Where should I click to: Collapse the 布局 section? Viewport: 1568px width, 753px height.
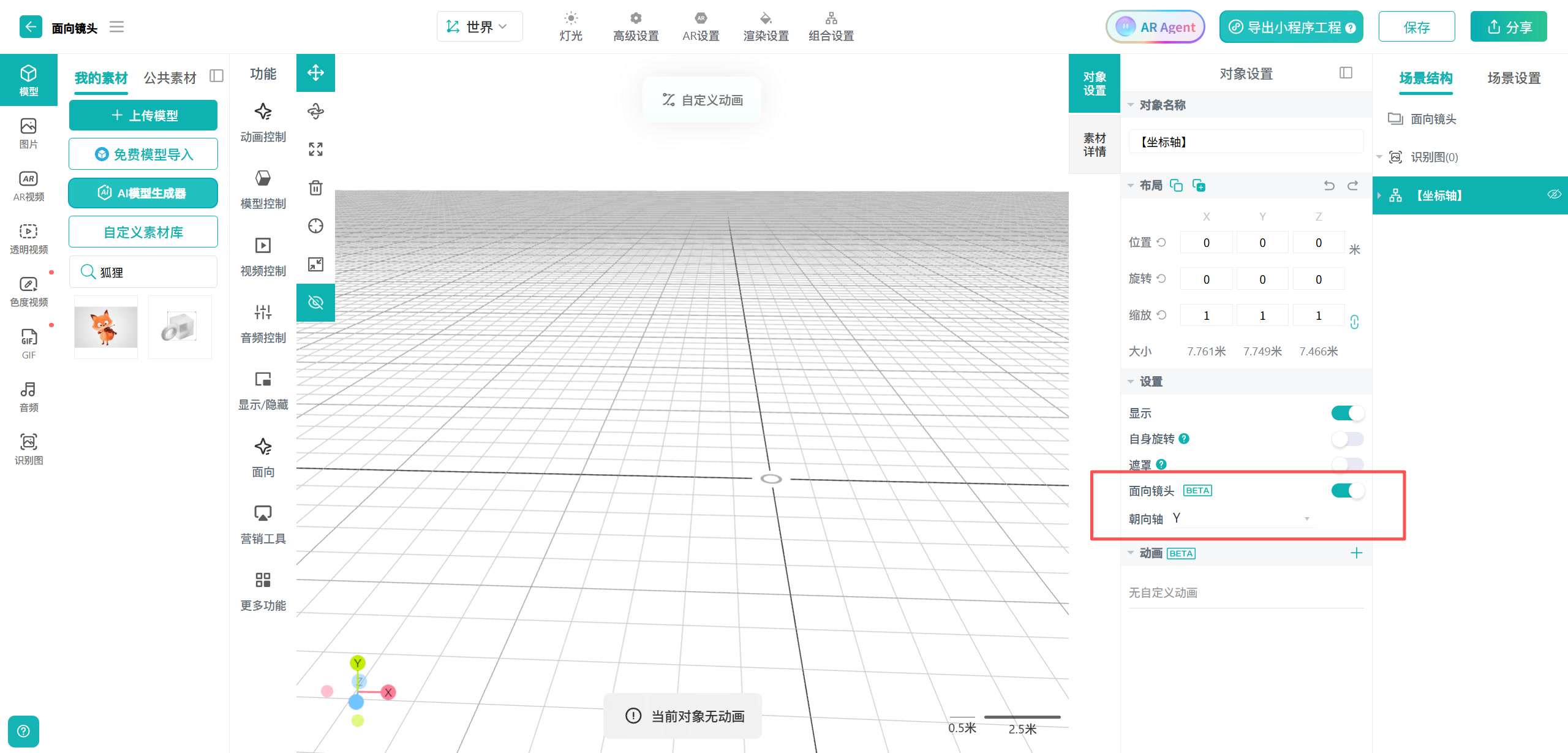tap(1131, 186)
